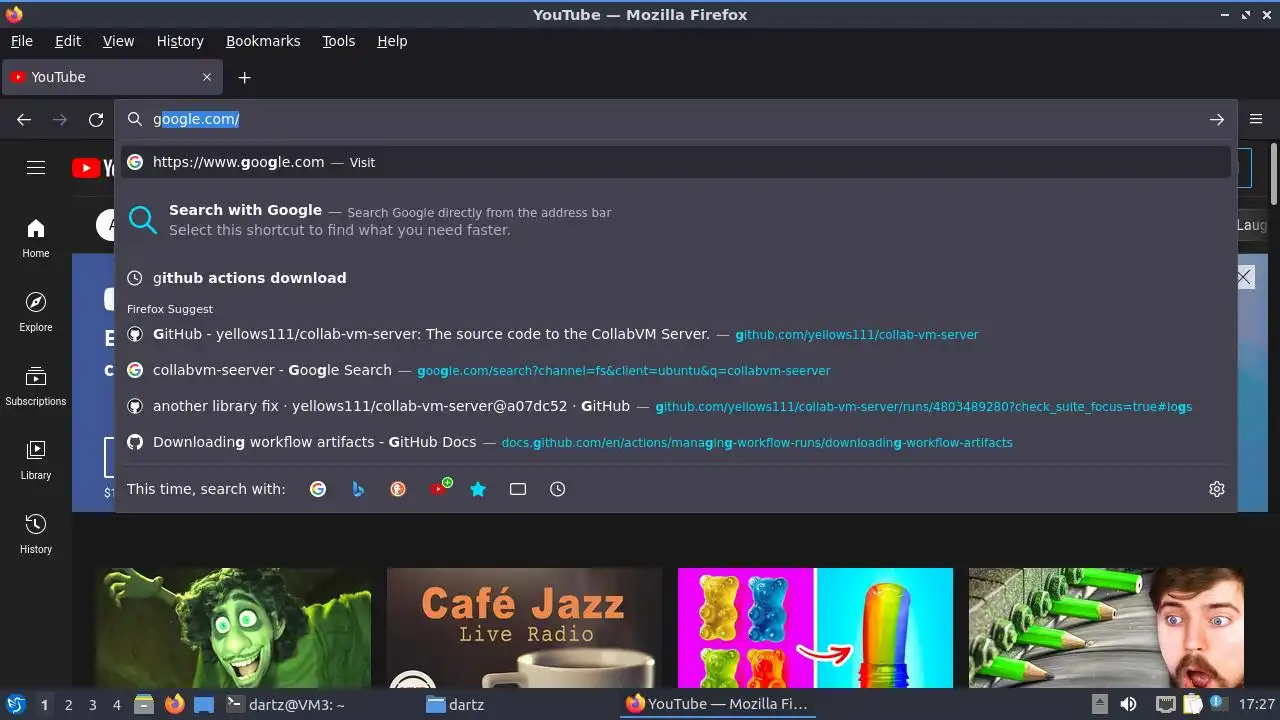This screenshot has height=720, width=1280.
Task: Open the History menu in the menu bar
Action: point(180,41)
